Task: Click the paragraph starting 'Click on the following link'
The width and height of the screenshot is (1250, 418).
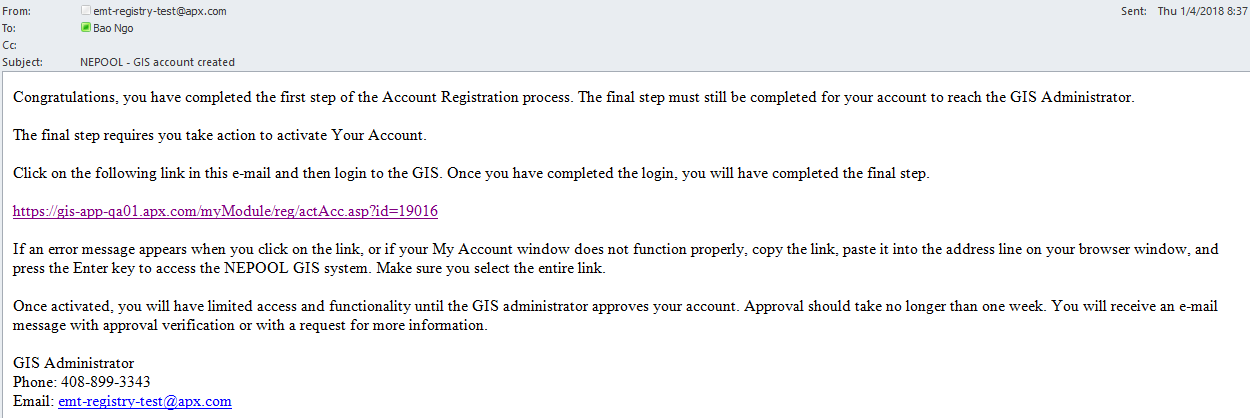Action: (x=470, y=173)
